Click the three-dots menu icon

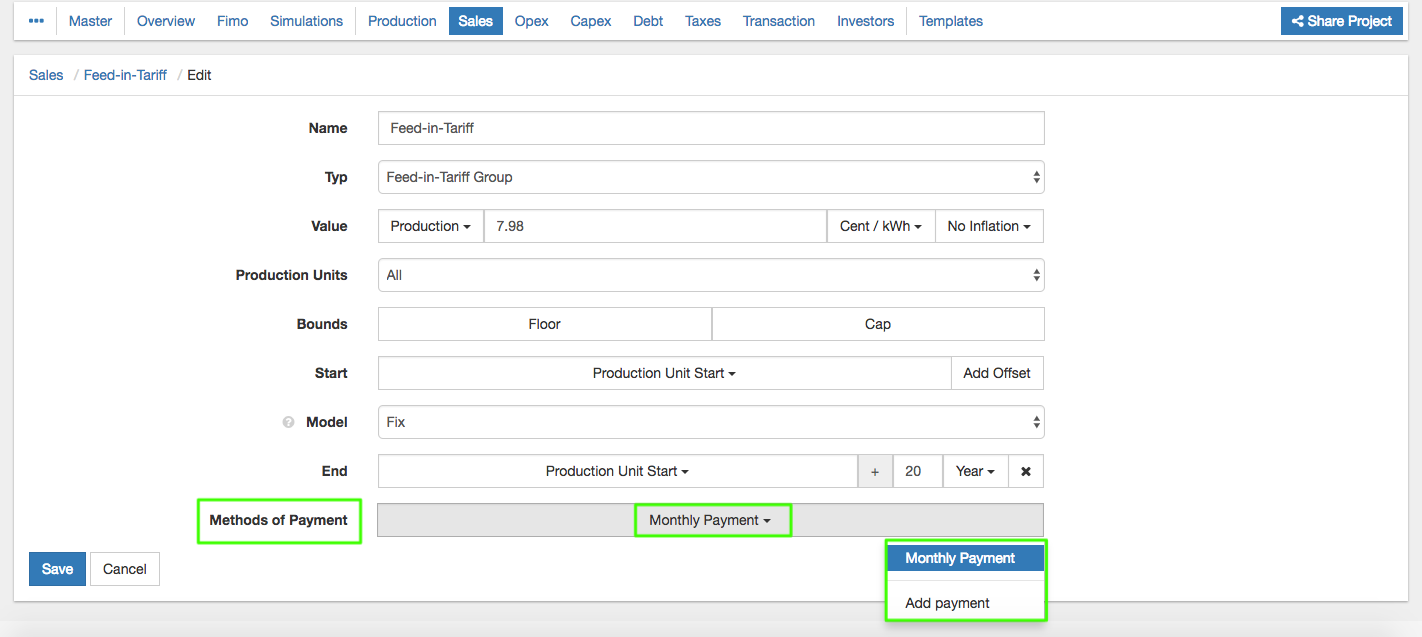36,21
